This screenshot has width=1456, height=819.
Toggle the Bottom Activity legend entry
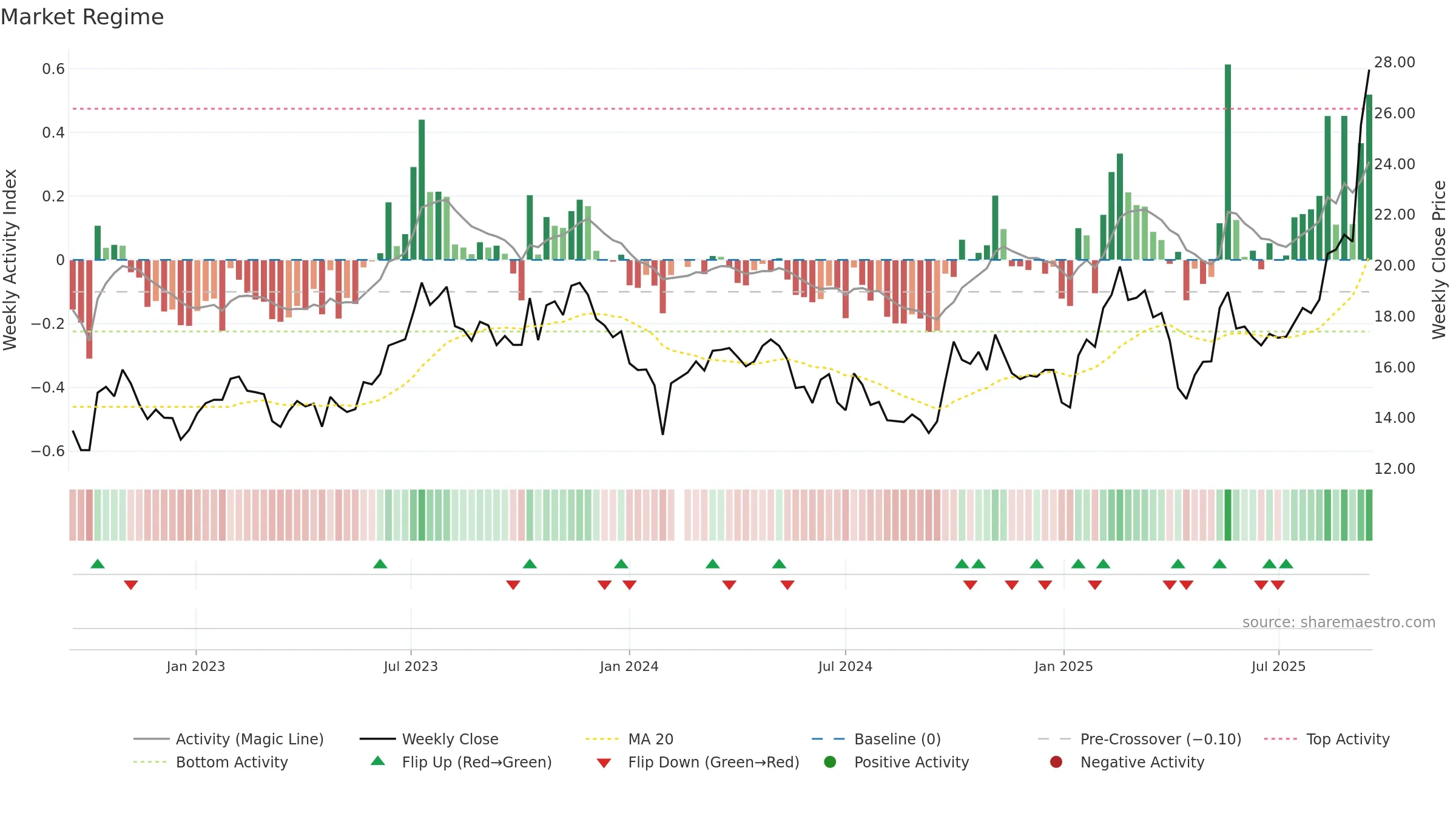coord(211,762)
